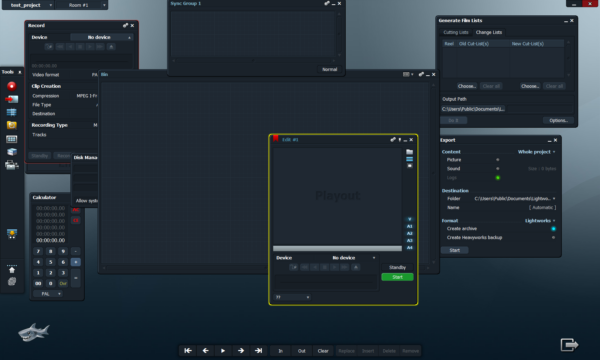Click Normal button in Sync Group 1
Image resolution: width=600 pixels, height=360 pixels.
coord(329,69)
